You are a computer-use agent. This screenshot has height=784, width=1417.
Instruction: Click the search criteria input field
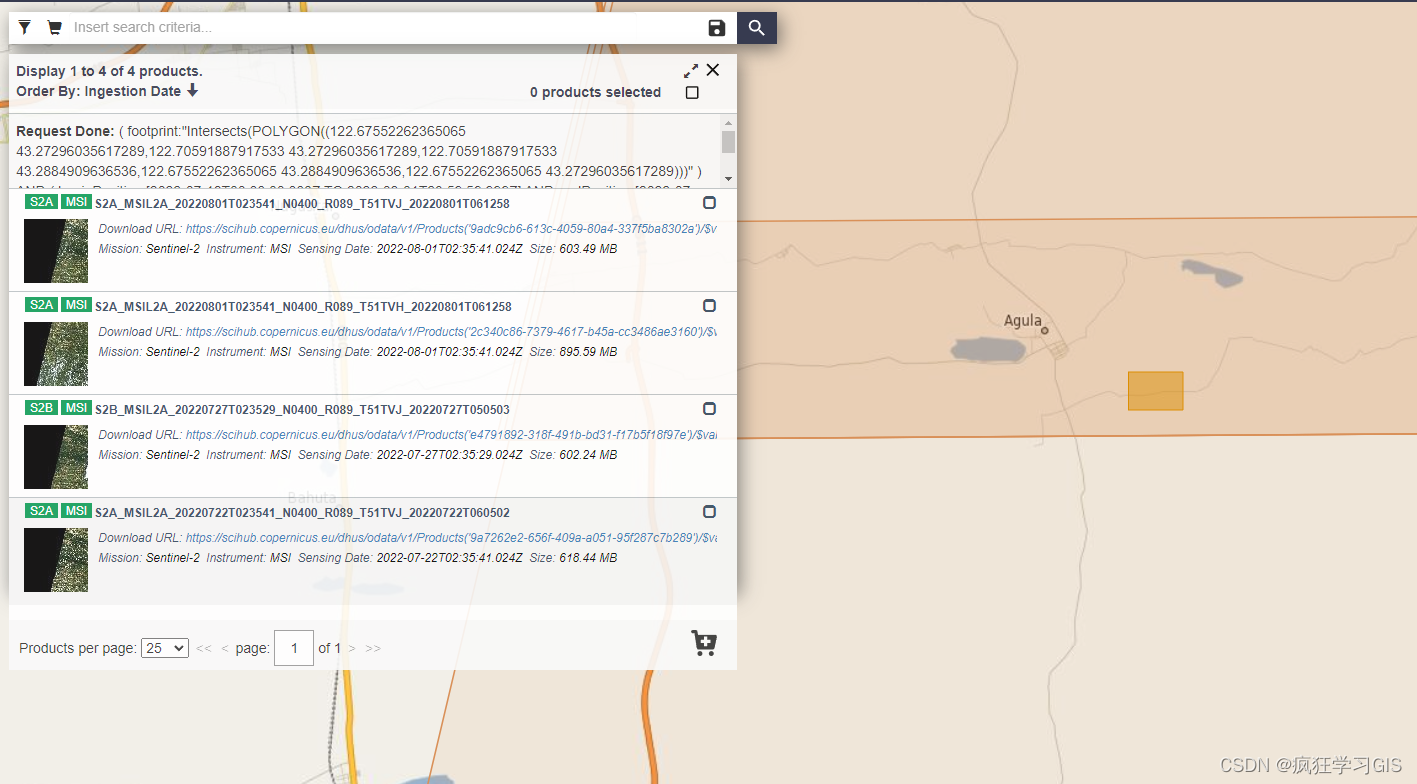(x=385, y=27)
